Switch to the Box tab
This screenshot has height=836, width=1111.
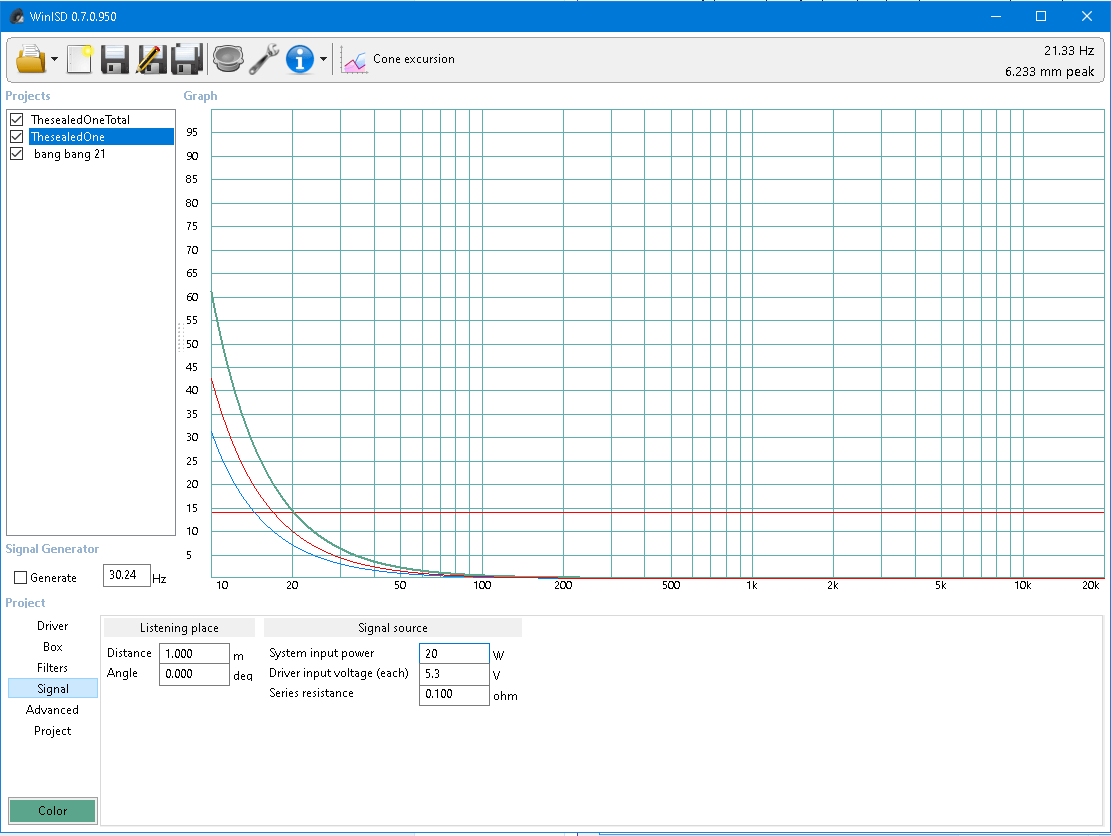[52, 647]
